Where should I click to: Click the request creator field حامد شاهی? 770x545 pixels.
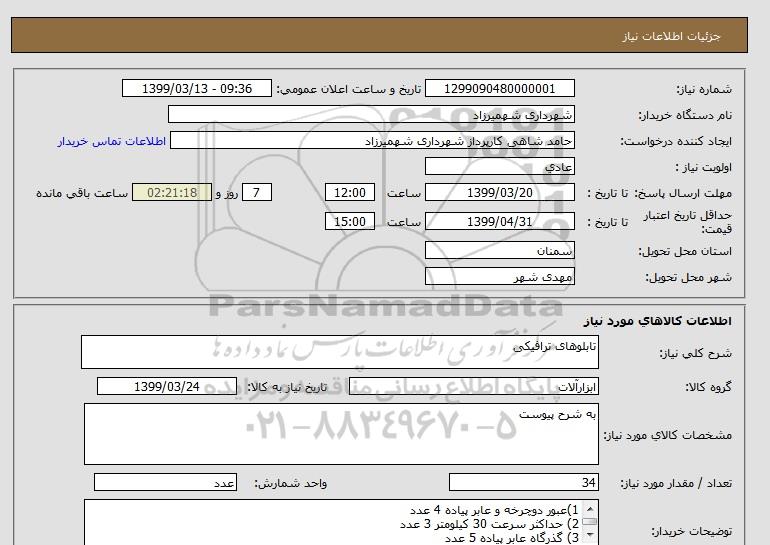[x=372, y=140]
